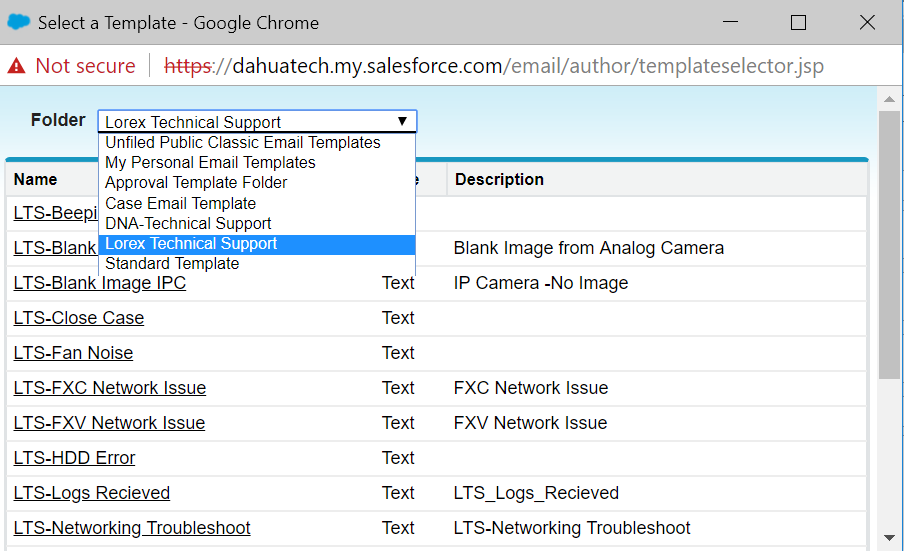Choose highlighted Lorex Technical Support option
The height and width of the screenshot is (551, 904).
point(191,244)
